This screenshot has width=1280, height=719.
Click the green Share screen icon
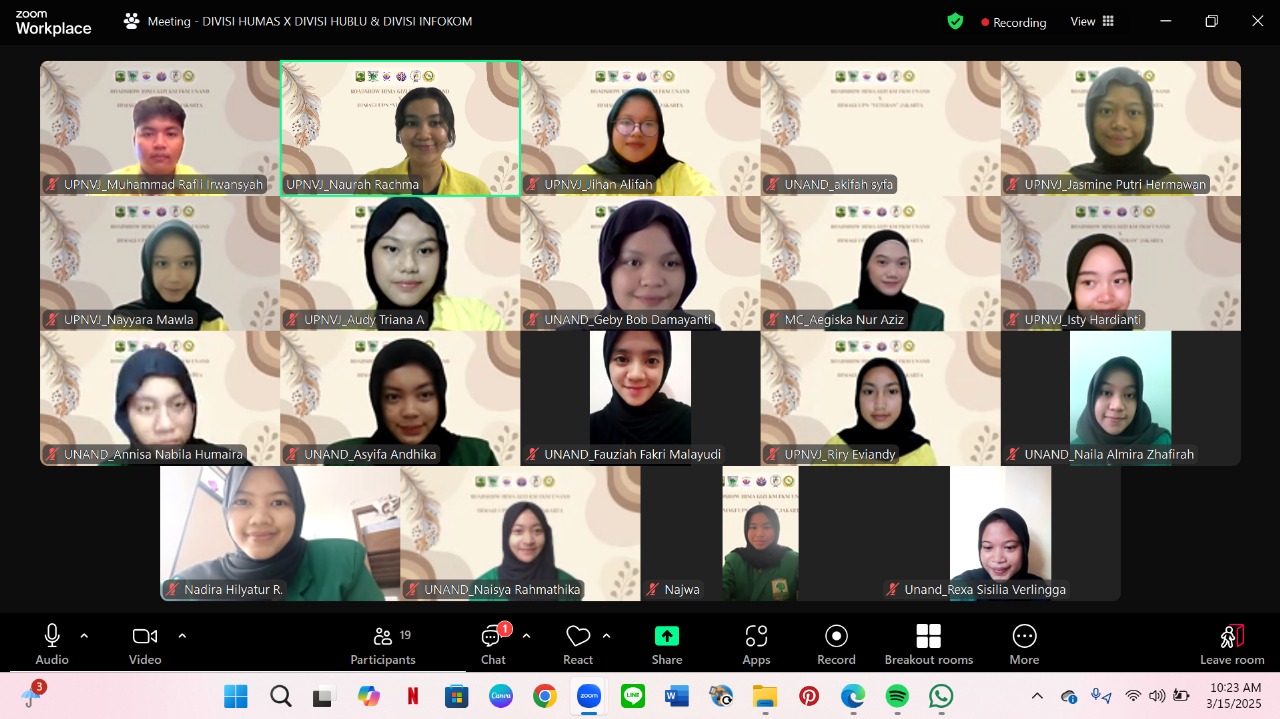coord(666,637)
